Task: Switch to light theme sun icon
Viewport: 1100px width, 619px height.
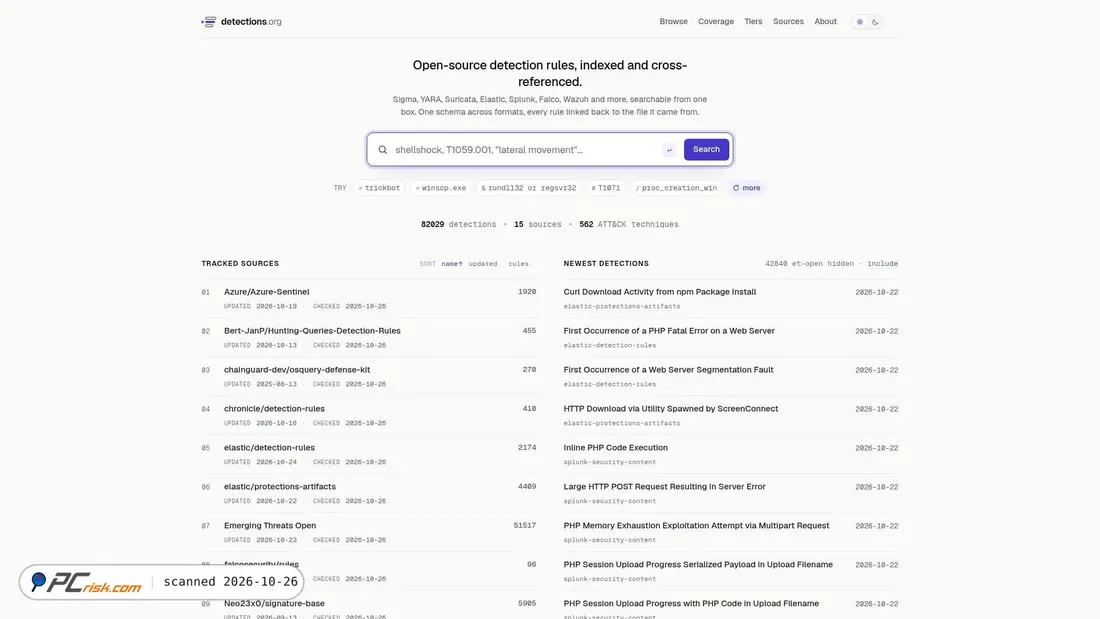Action: click(860, 22)
